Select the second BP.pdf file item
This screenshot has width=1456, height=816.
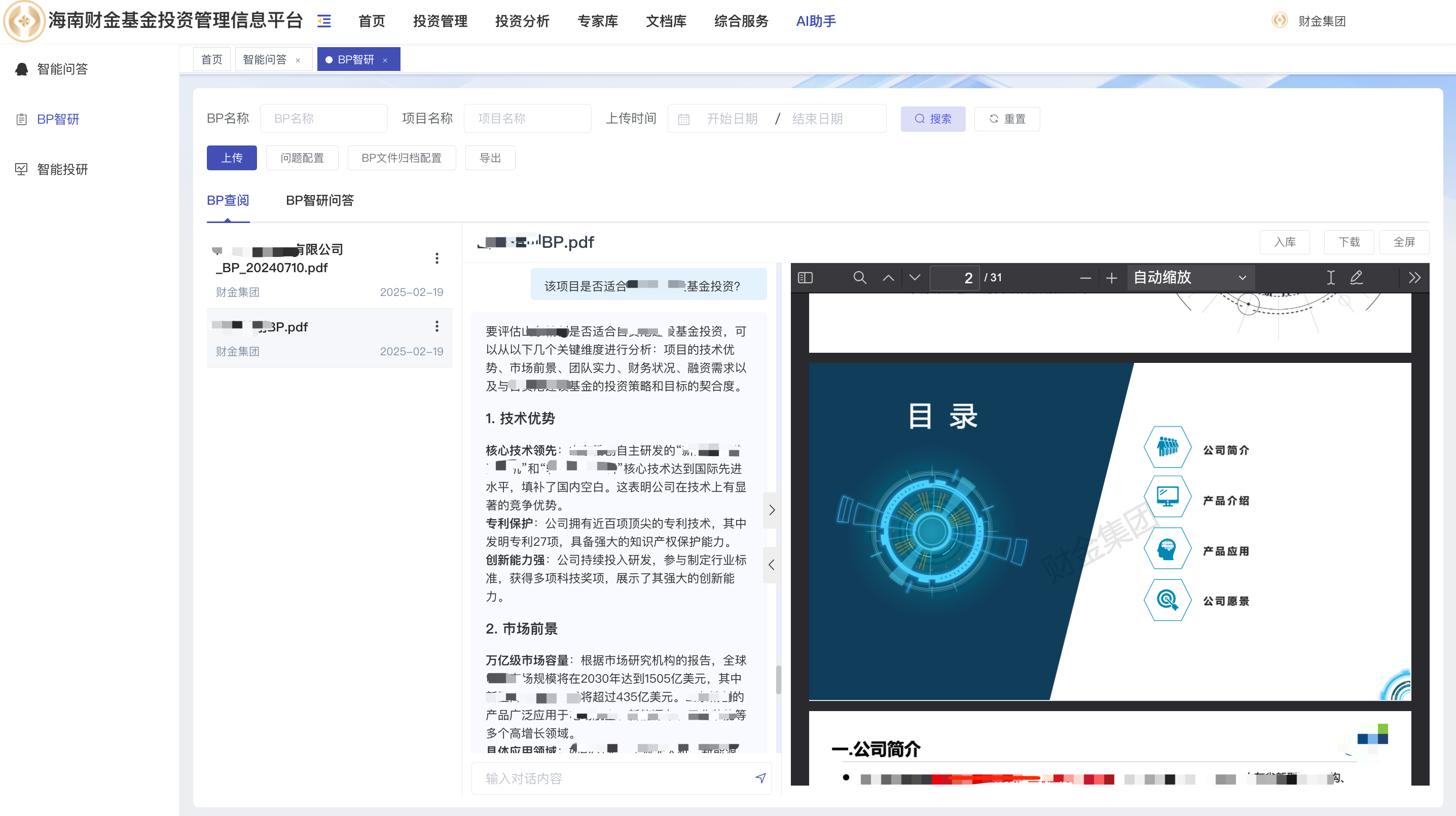(330, 338)
